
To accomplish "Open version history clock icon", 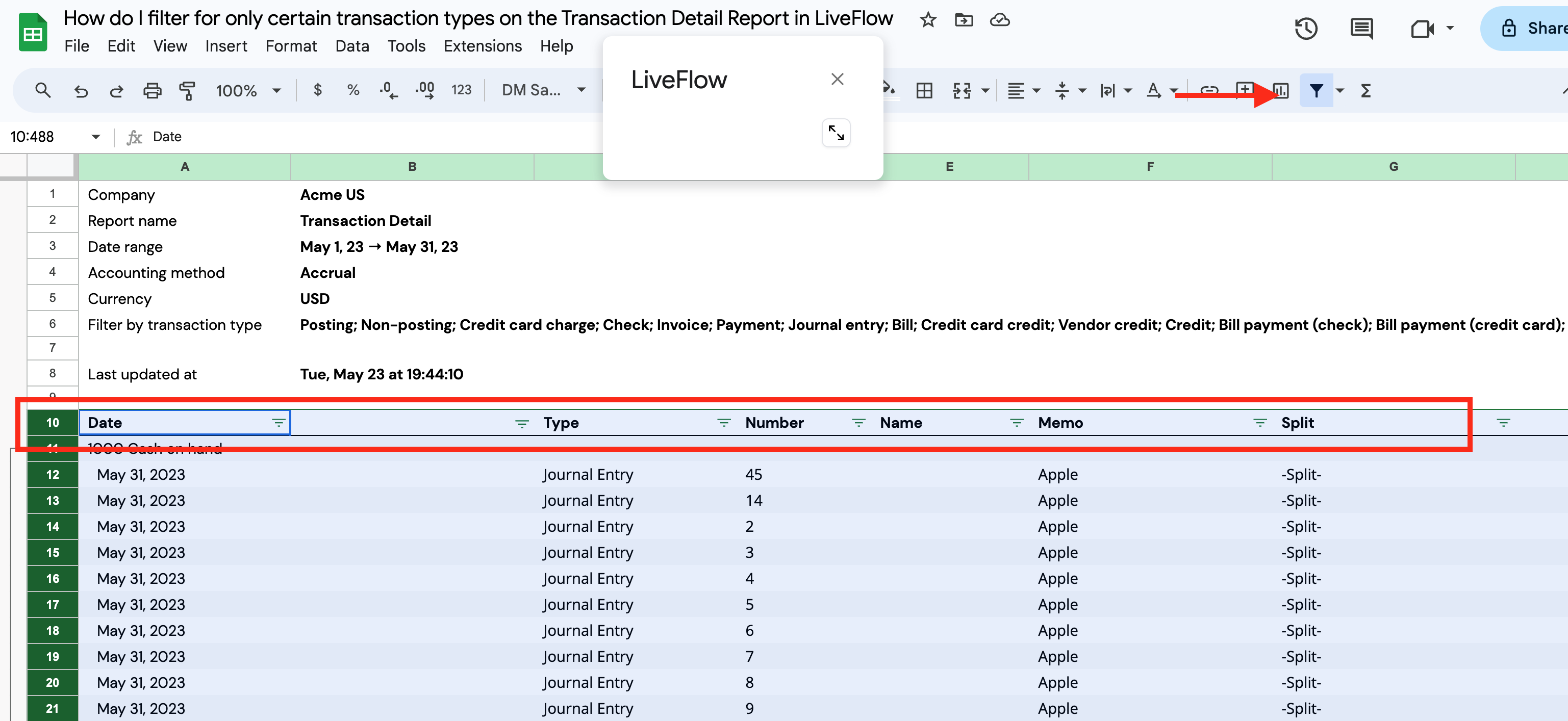I will click(x=1306, y=28).
